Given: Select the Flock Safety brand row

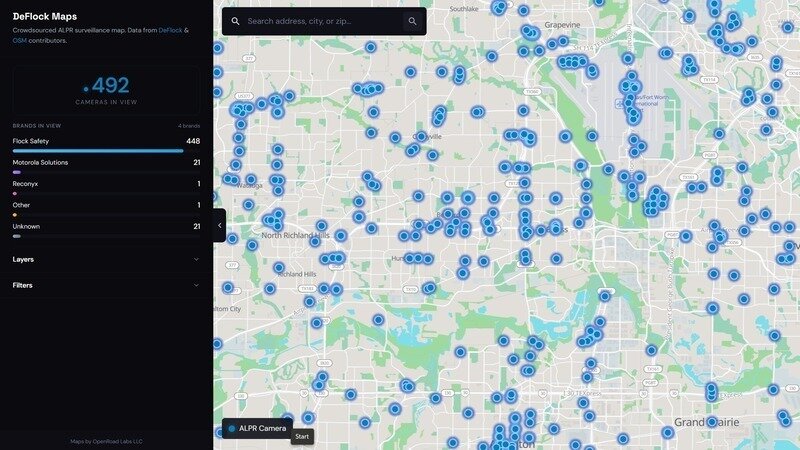Looking at the screenshot, I should [x=106, y=144].
